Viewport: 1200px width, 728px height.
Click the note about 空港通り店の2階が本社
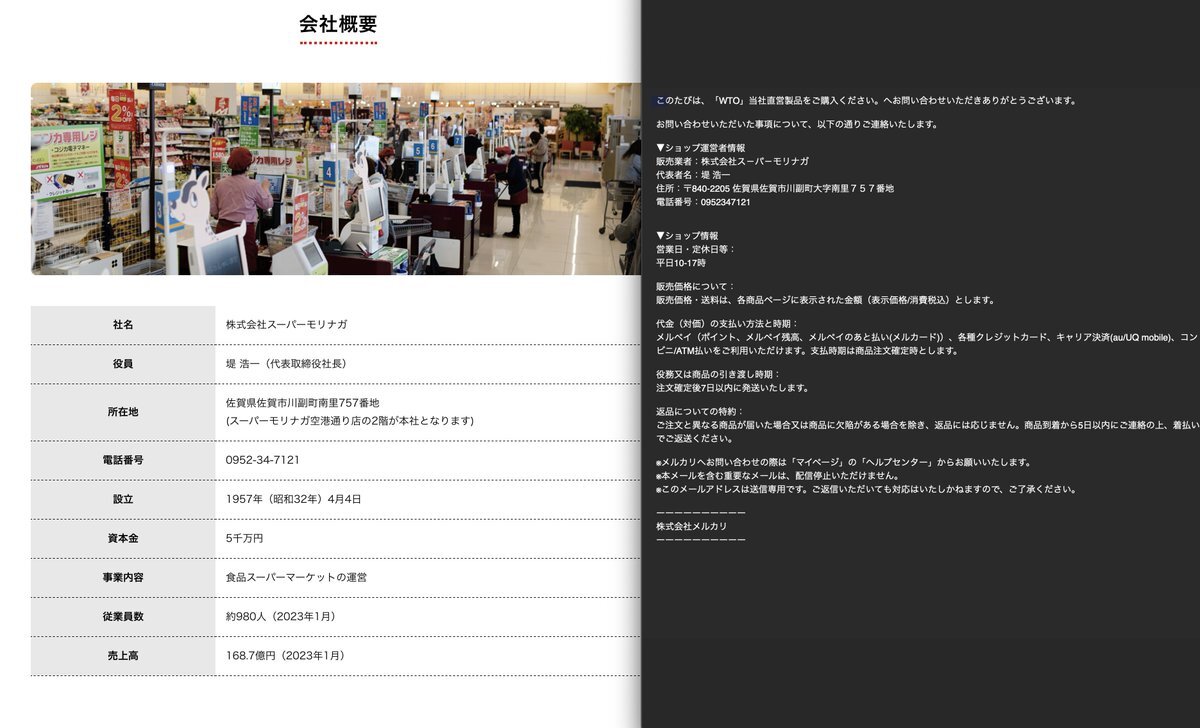[x=350, y=421]
